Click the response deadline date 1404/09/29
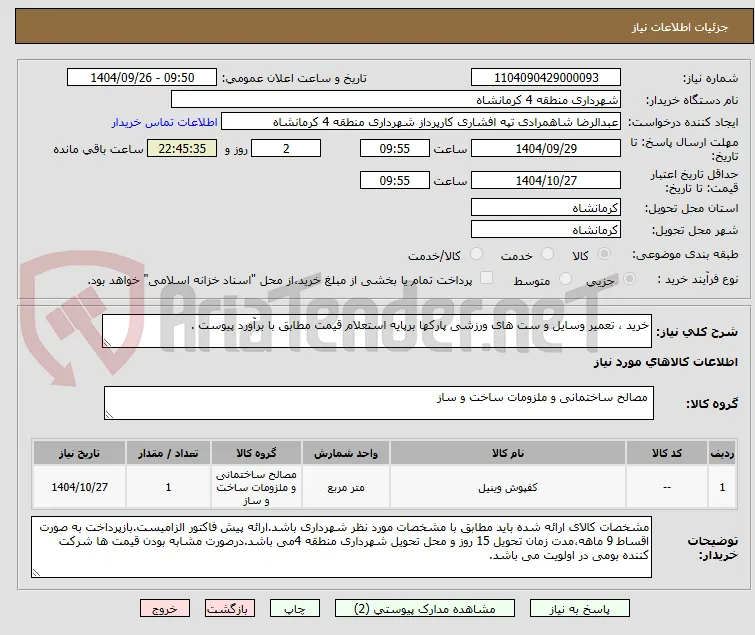The image size is (755, 635). coord(546,148)
